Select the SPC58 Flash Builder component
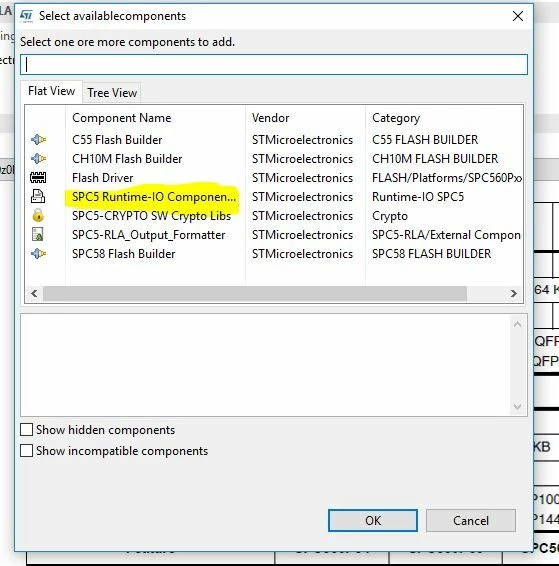The image size is (559, 566). tap(123, 253)
